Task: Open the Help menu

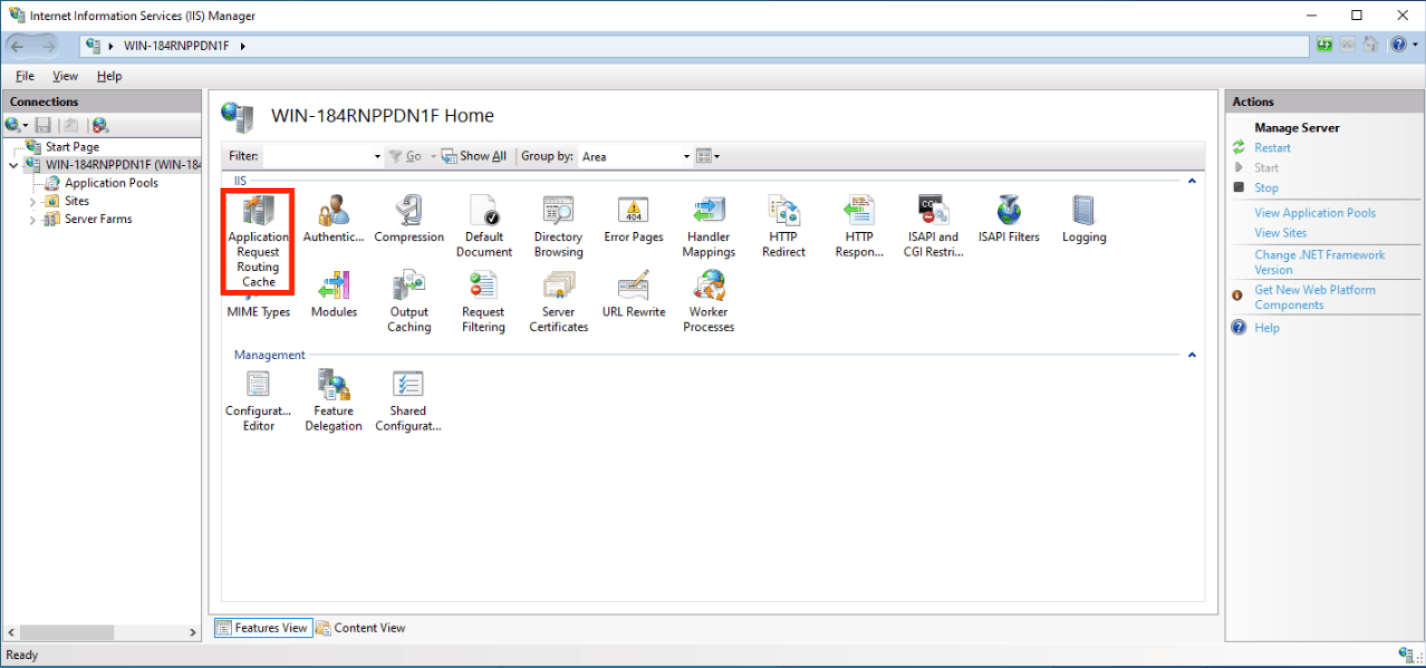Action: 109,76
